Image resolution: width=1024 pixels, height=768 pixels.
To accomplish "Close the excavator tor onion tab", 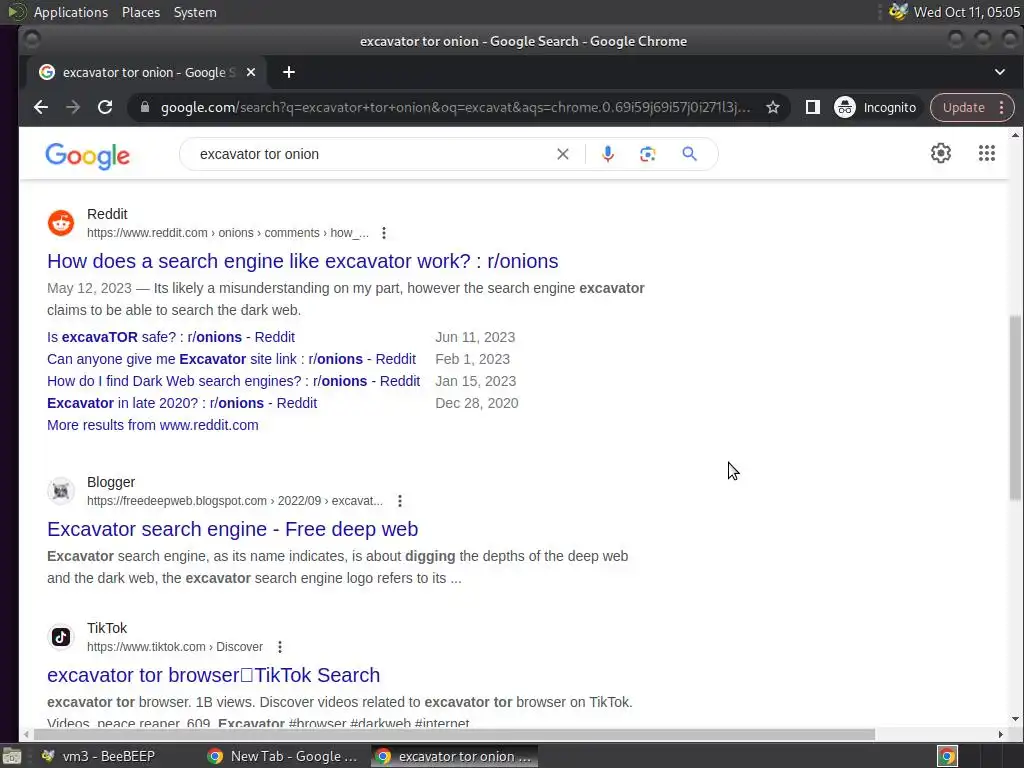I will (251, 72).
